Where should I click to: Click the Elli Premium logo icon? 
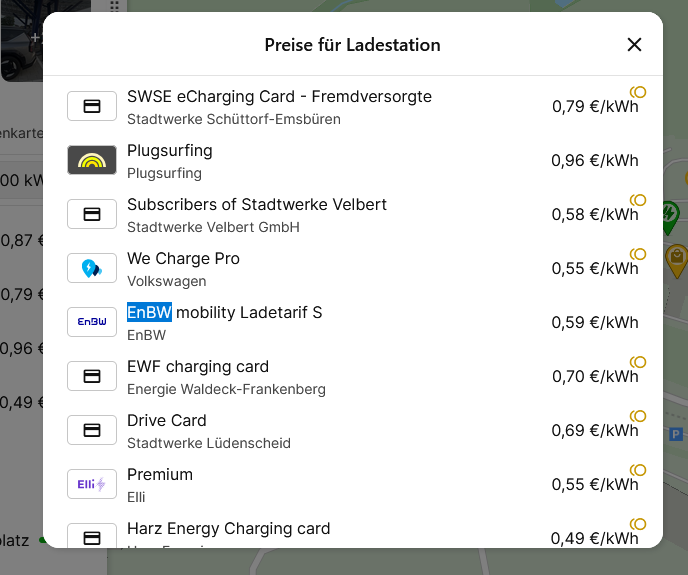tap(92, 484)
